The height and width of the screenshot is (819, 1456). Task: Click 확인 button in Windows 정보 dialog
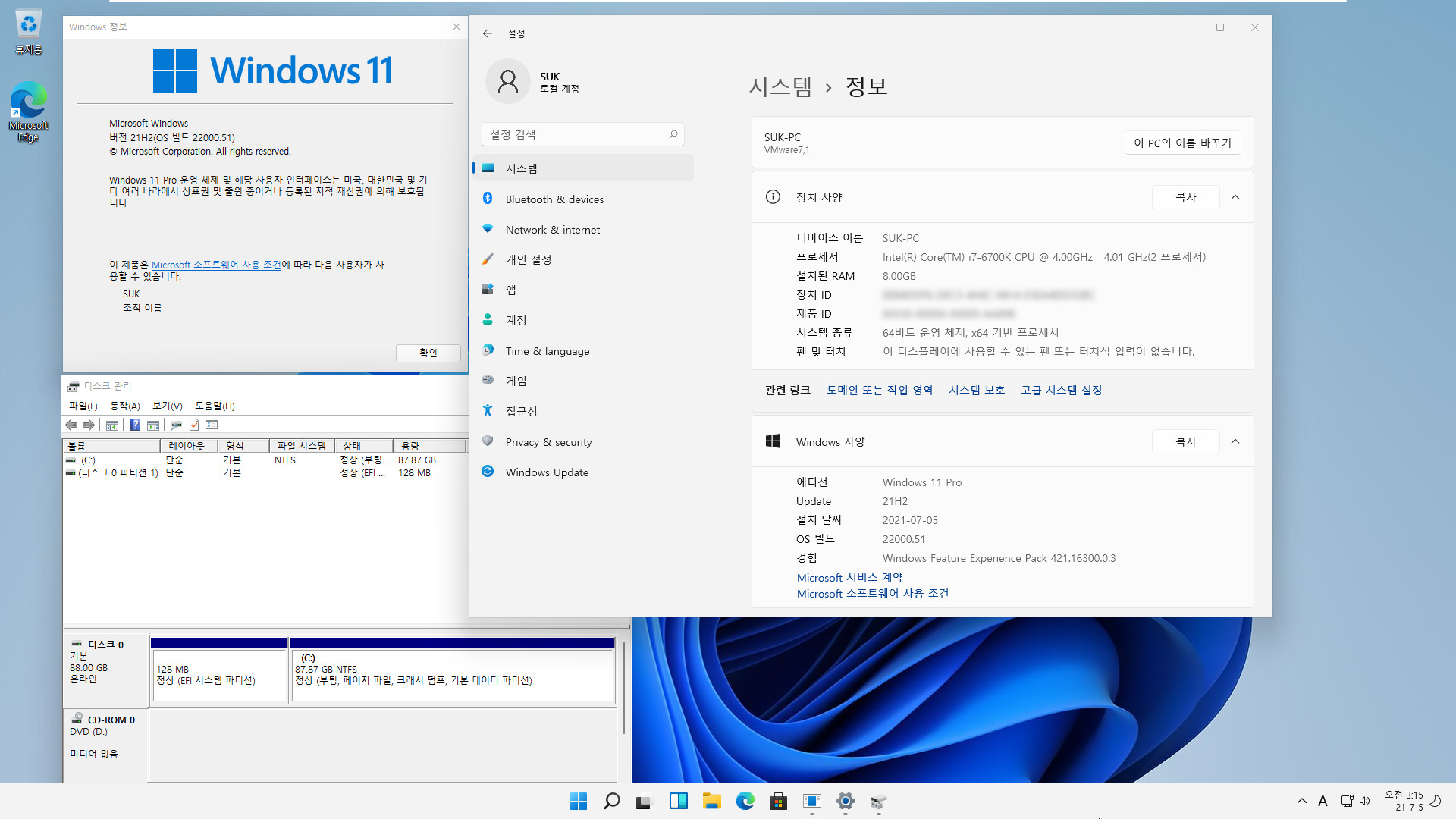(428, 353)
